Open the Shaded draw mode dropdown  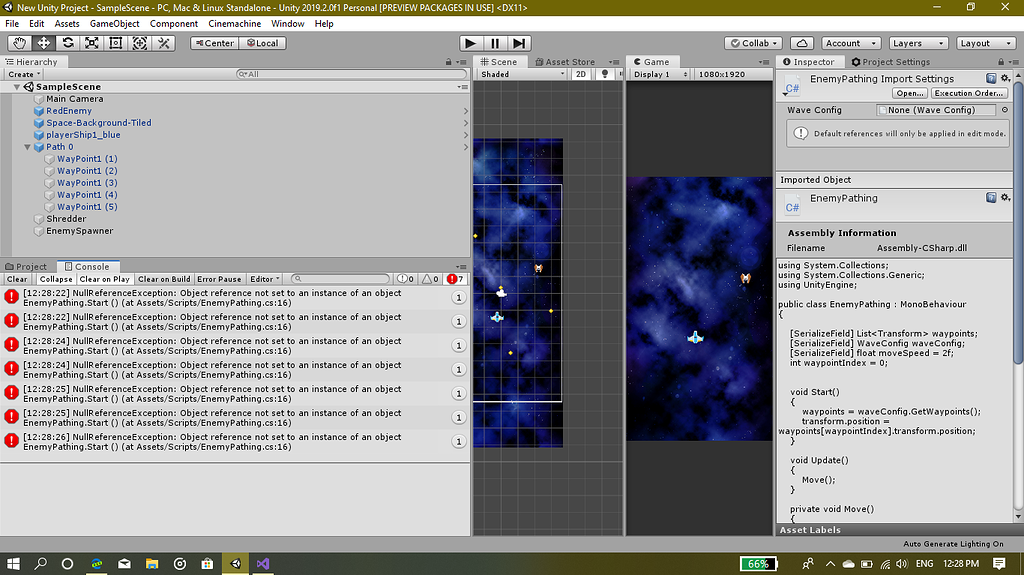521,75
